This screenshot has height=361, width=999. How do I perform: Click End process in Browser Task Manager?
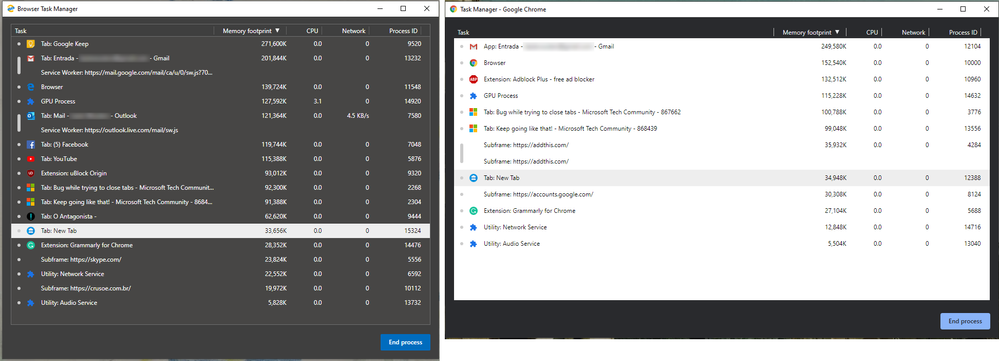(405, 343)
